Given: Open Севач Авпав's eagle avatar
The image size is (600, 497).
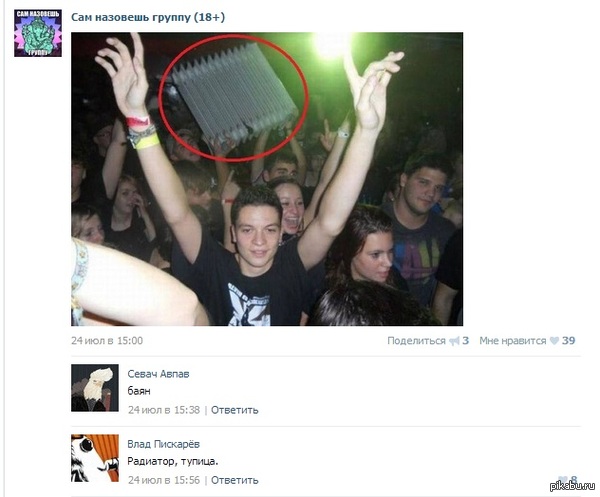Looking at the screenshot, I should click(x=95, y=388).
